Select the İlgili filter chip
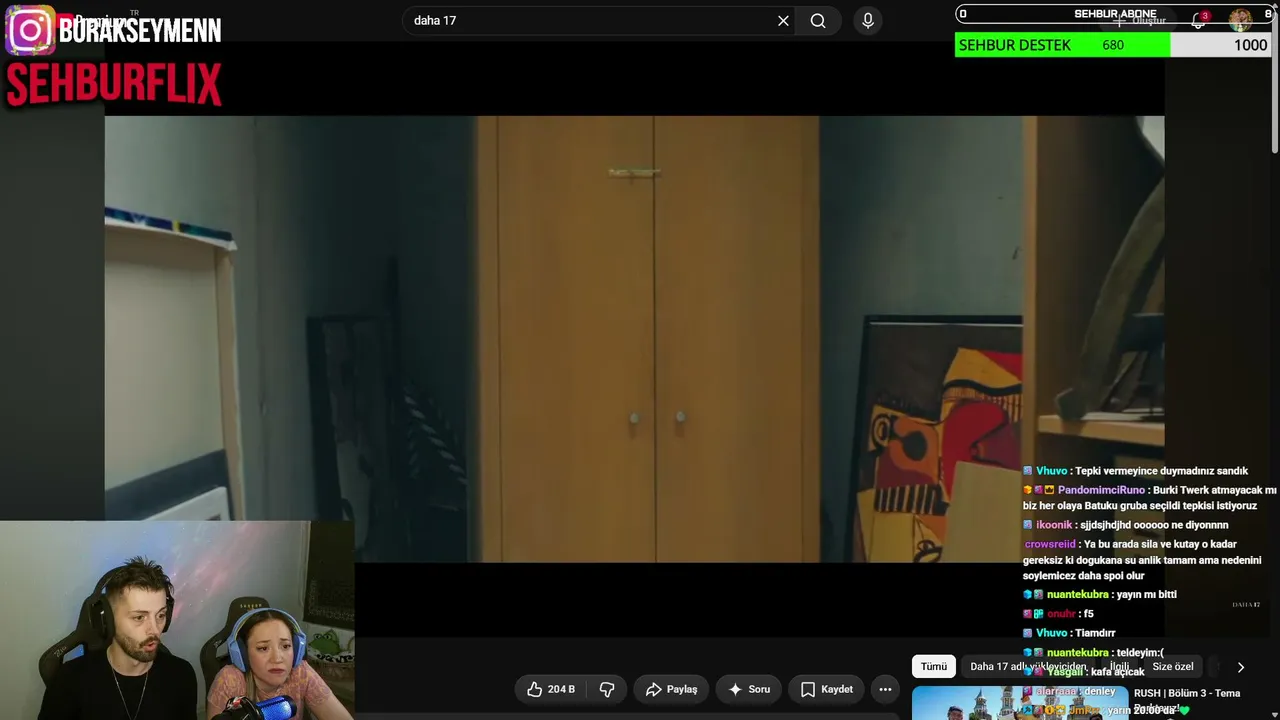The image size is (1280, 720). tap(1119, 667)
